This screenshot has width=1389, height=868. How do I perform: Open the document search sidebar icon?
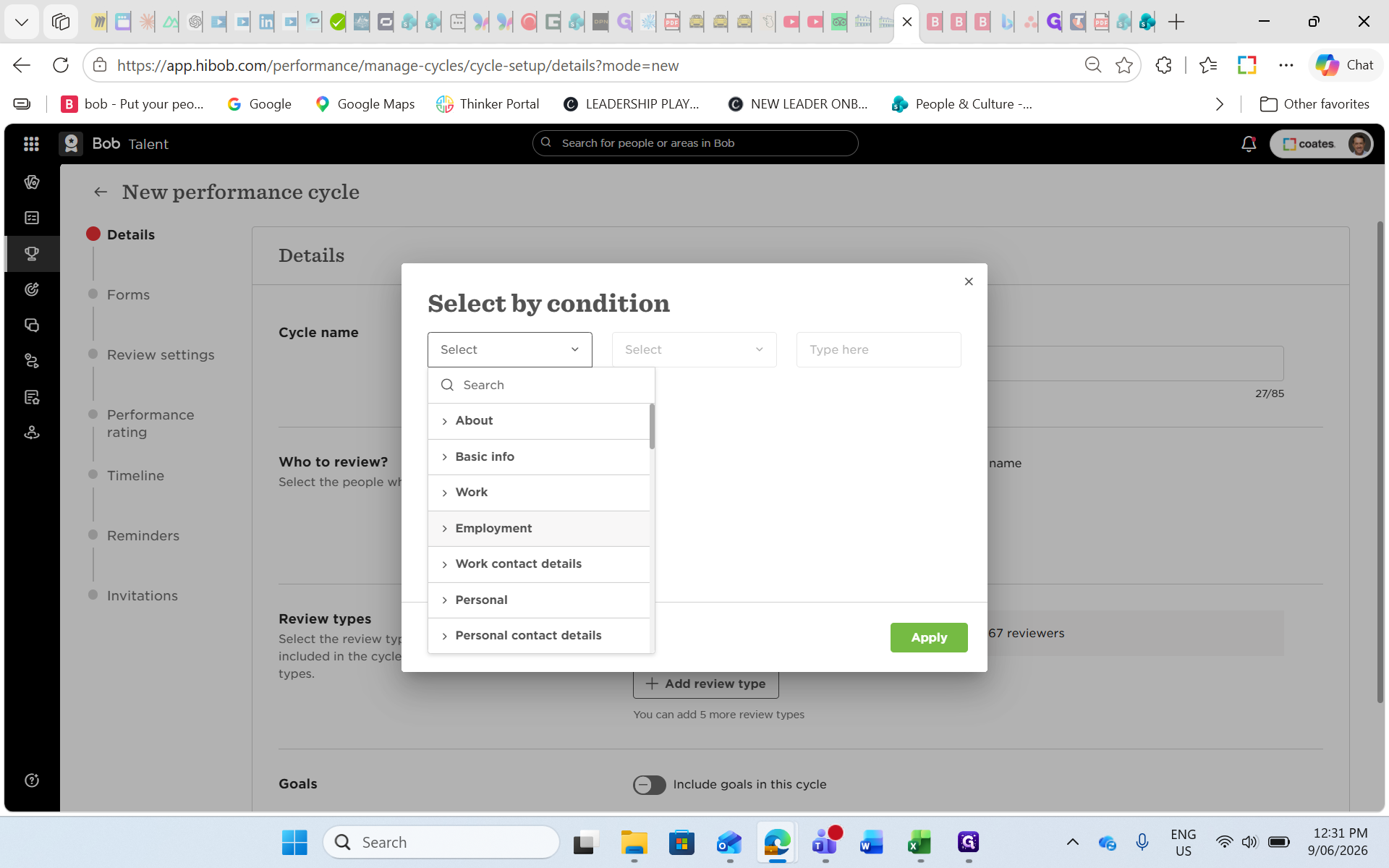click(32, 397)
